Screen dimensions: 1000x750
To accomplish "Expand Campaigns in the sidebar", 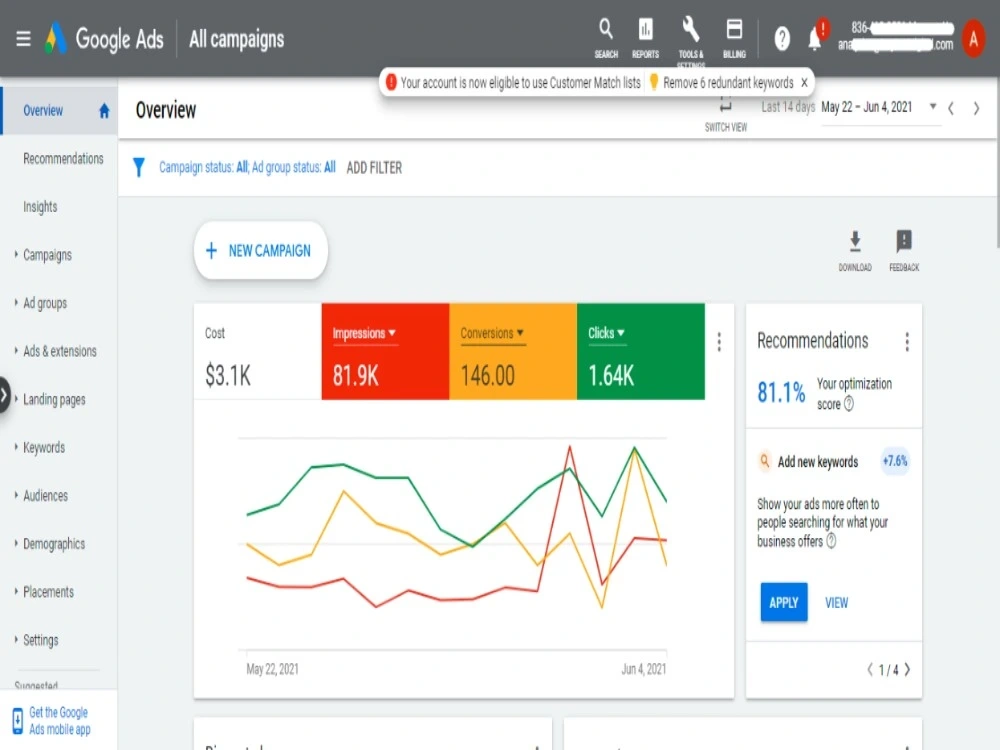I will (x=16, y=254).
